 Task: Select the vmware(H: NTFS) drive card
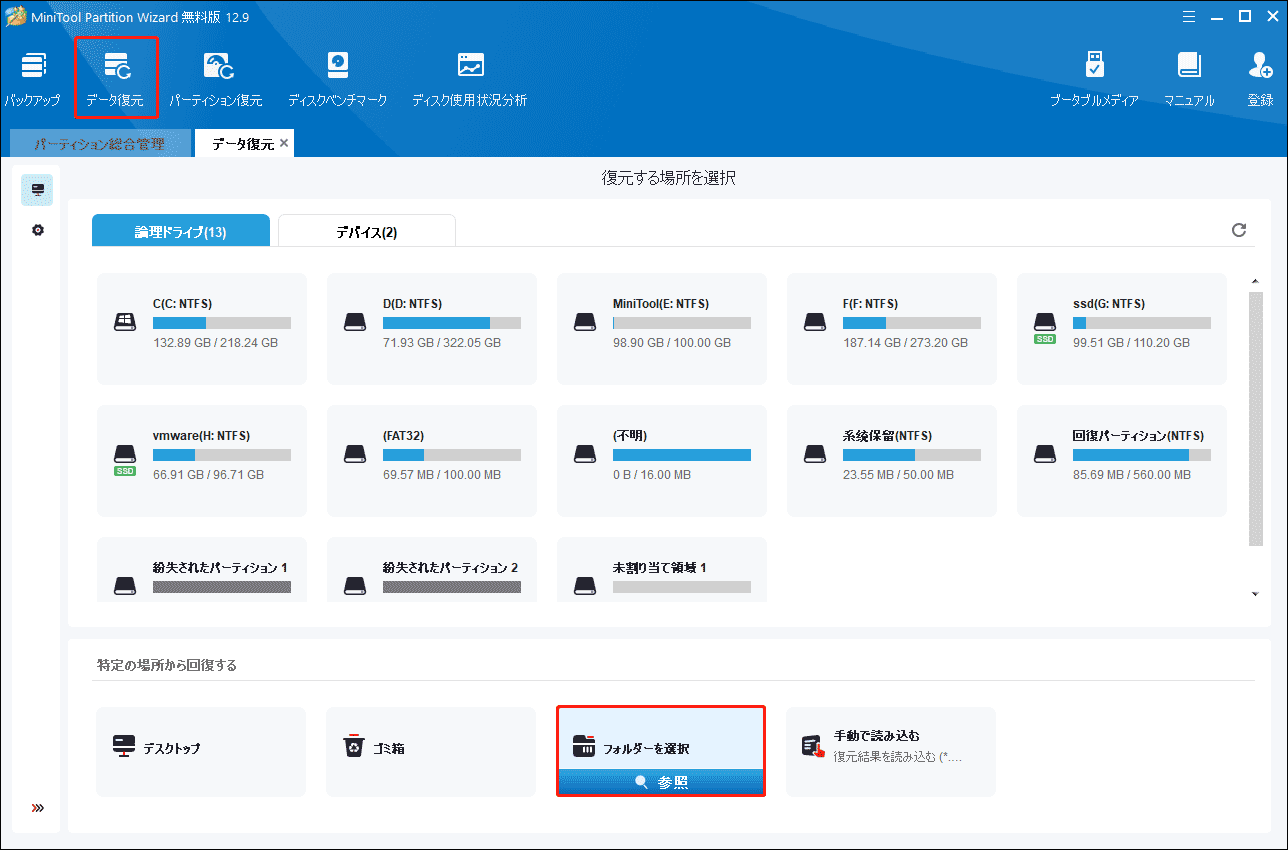point(202,461)
